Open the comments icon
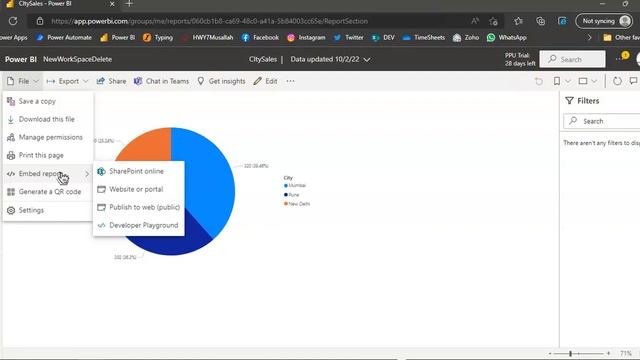 point(633,81)
